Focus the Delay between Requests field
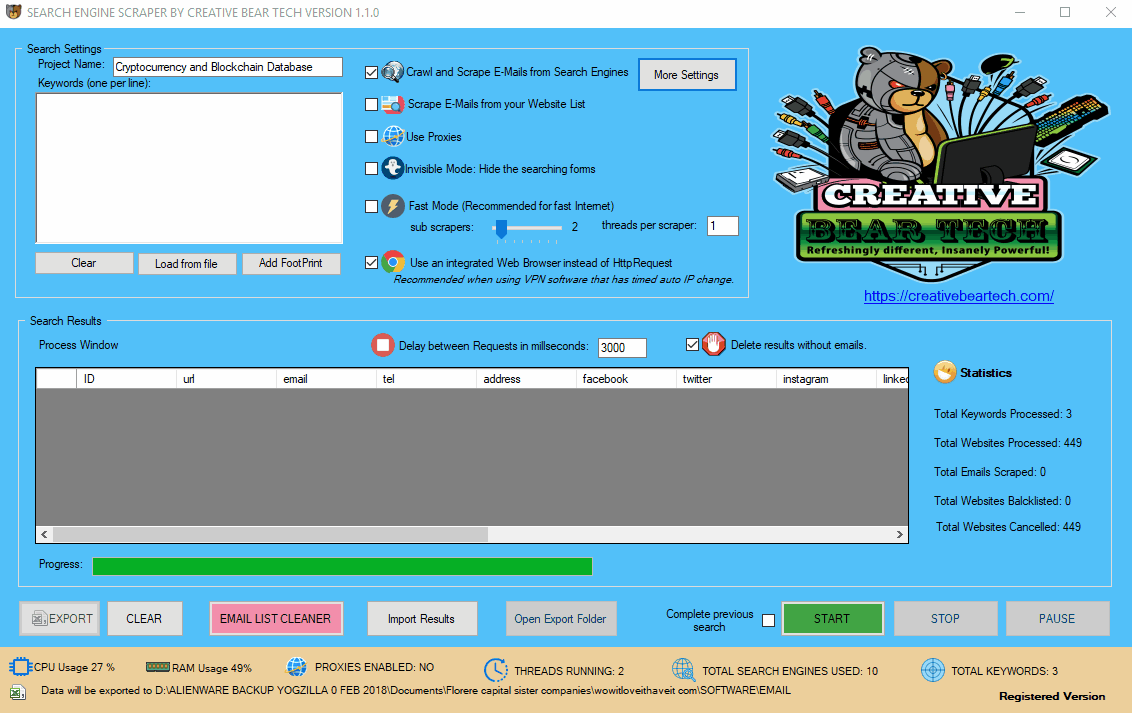 coord(622,347)
